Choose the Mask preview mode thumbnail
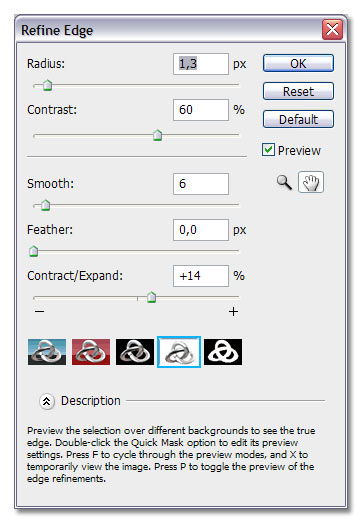Viewport: 362px width, 523px height. [x=223, y=352]
